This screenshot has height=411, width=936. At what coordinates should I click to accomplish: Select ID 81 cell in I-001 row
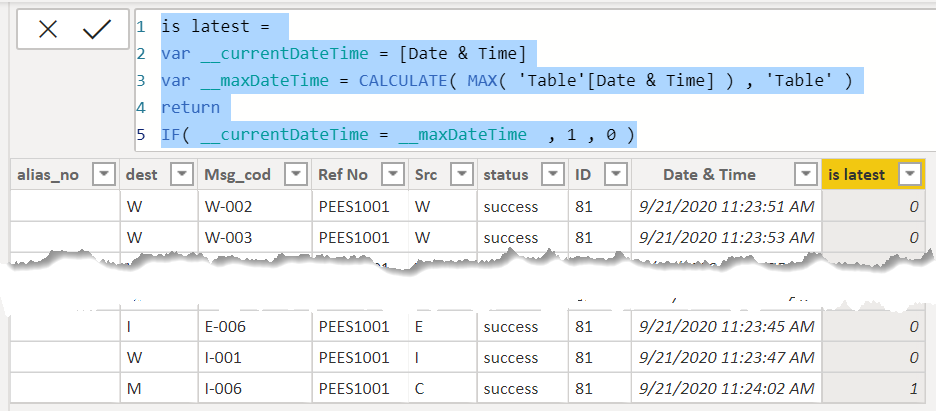pyautogui.click(x=599, y=357)
